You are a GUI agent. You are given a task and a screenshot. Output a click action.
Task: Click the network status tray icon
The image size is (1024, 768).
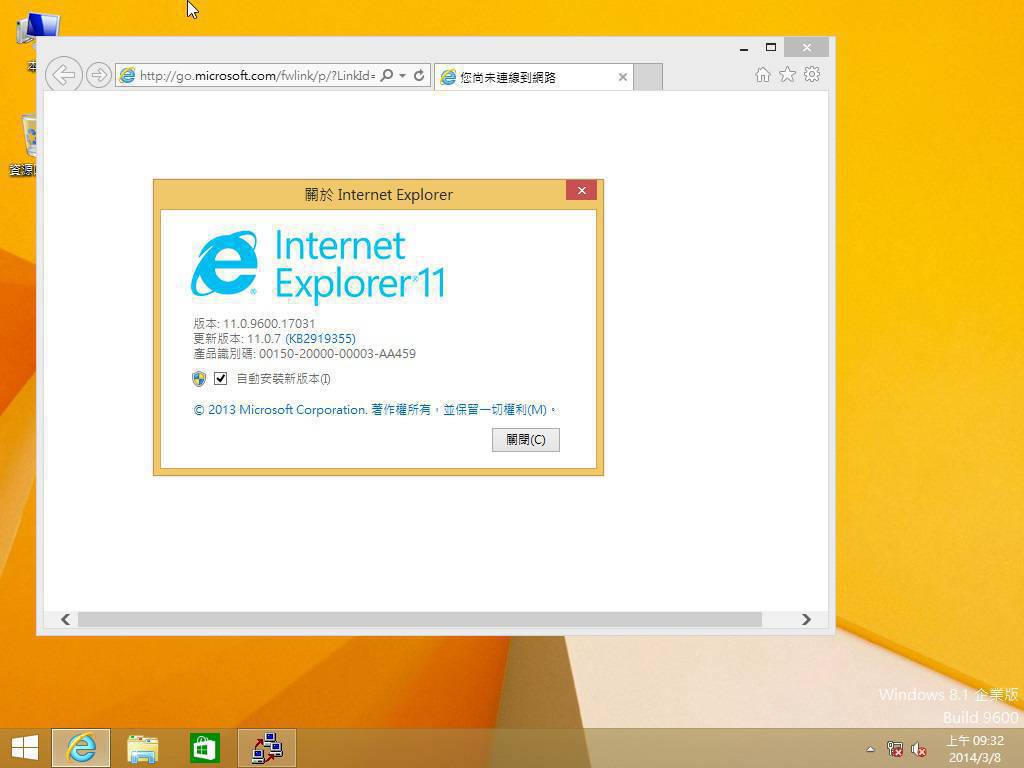pos(895,749)
